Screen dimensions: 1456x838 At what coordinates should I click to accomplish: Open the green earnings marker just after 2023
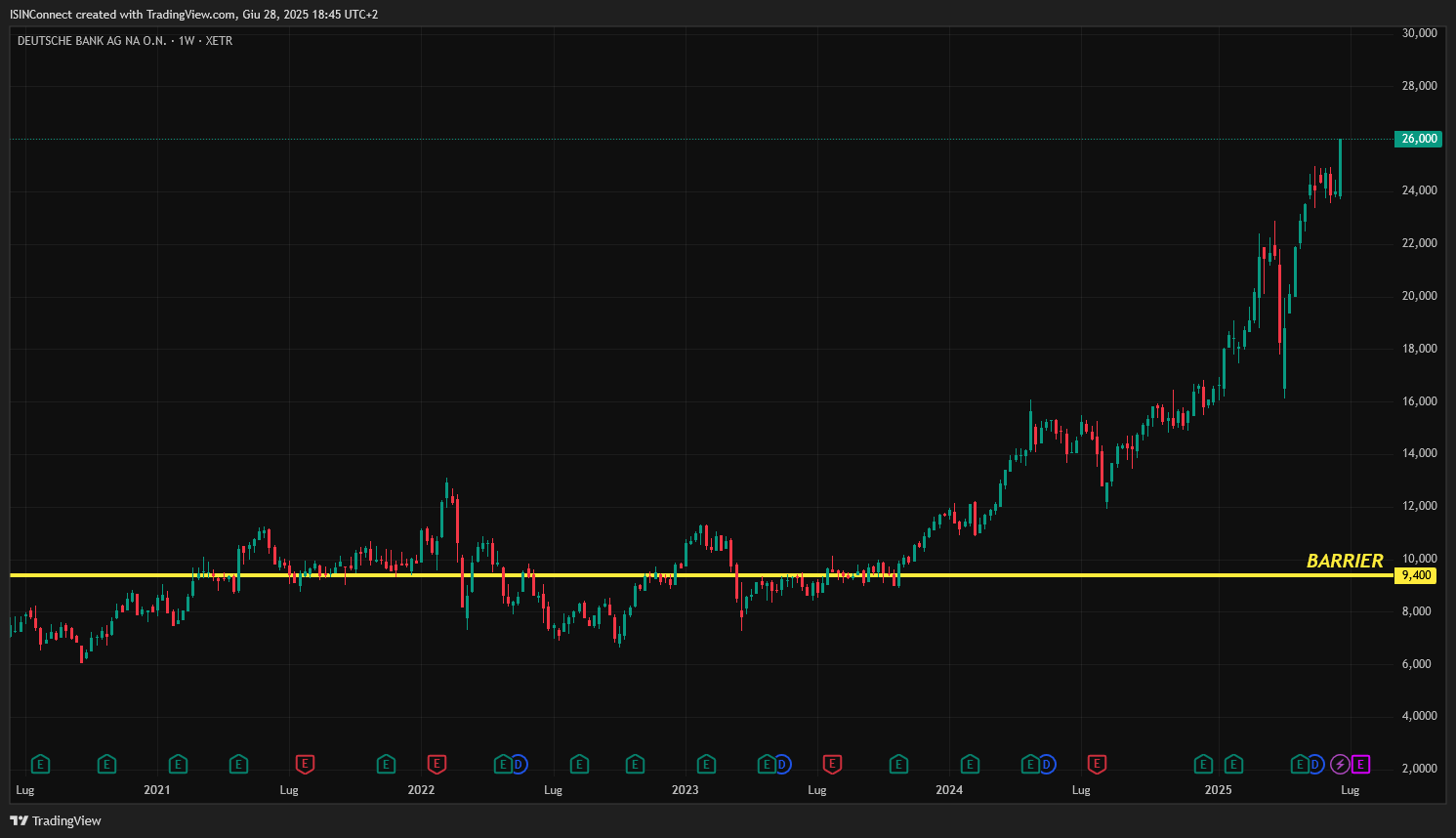(x=706, y=764)
